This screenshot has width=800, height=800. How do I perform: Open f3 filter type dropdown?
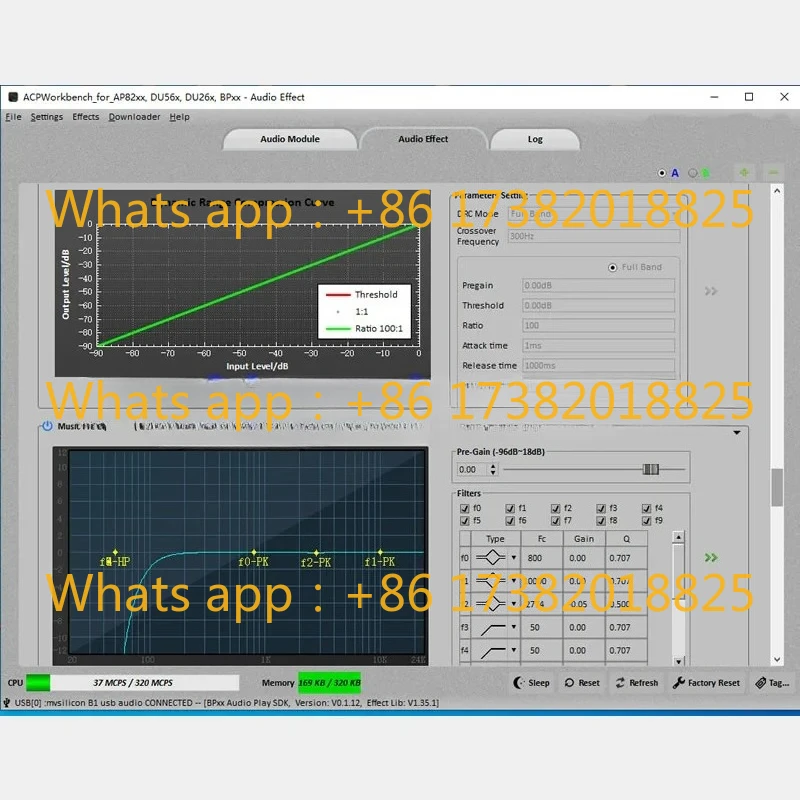coord(514,627)
